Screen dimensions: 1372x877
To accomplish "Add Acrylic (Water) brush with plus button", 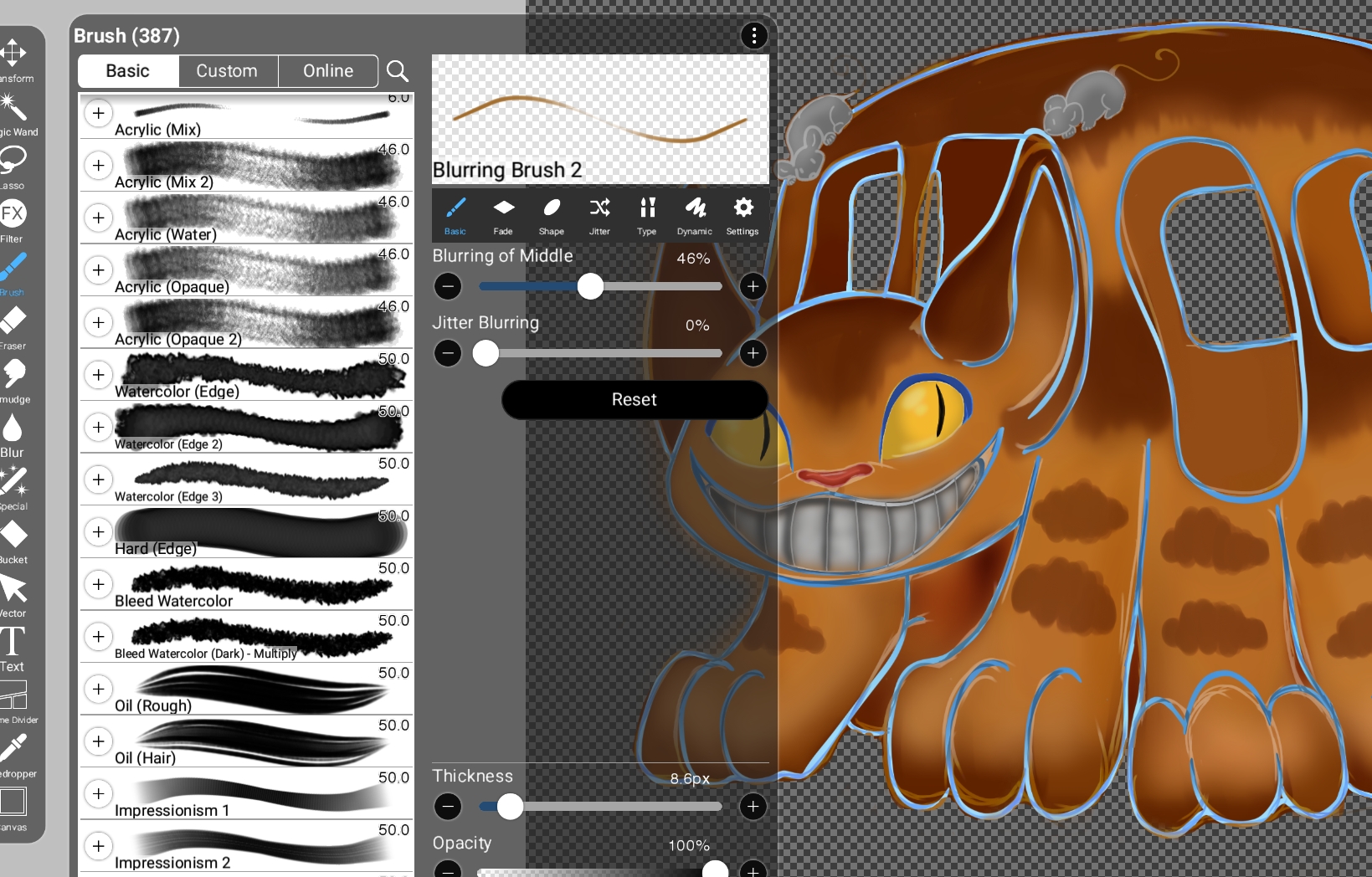I will (99, 218).
